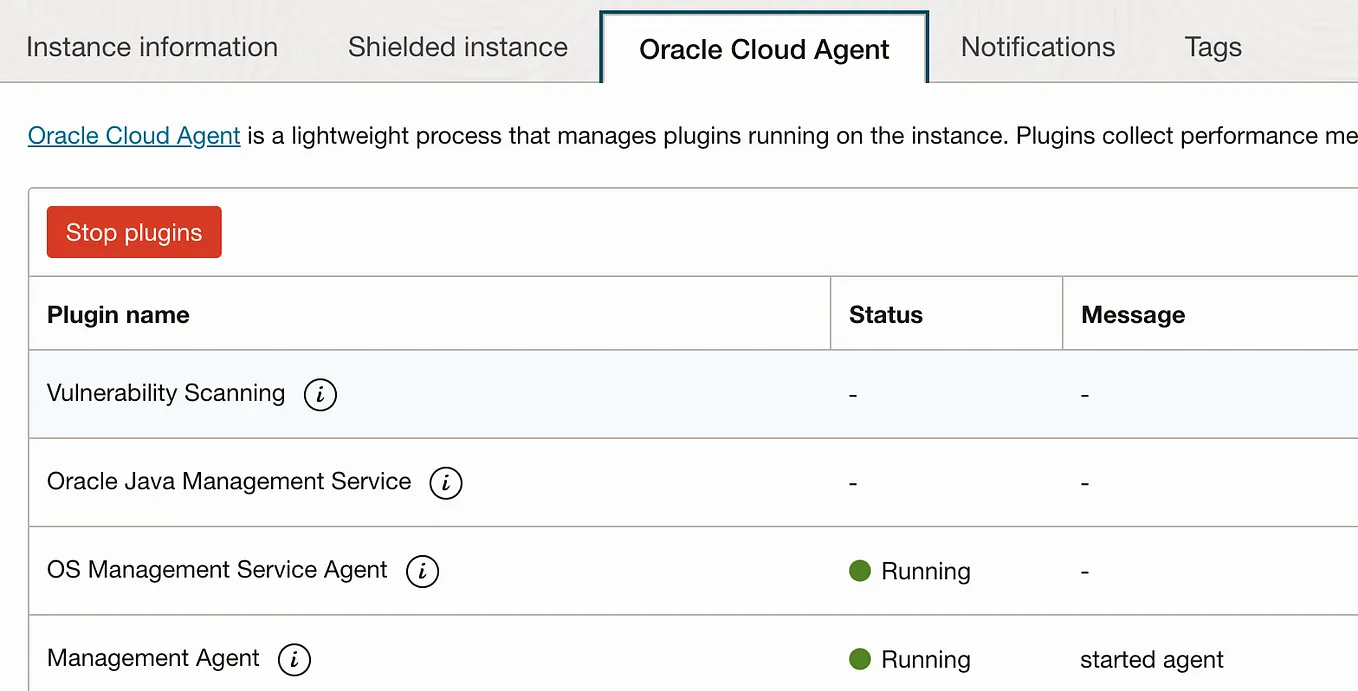Image resolution: width=1358 pixels, height=691 pixels.
Task: Click the 'started agent' message text
Action: click(x=1152, y=660)
